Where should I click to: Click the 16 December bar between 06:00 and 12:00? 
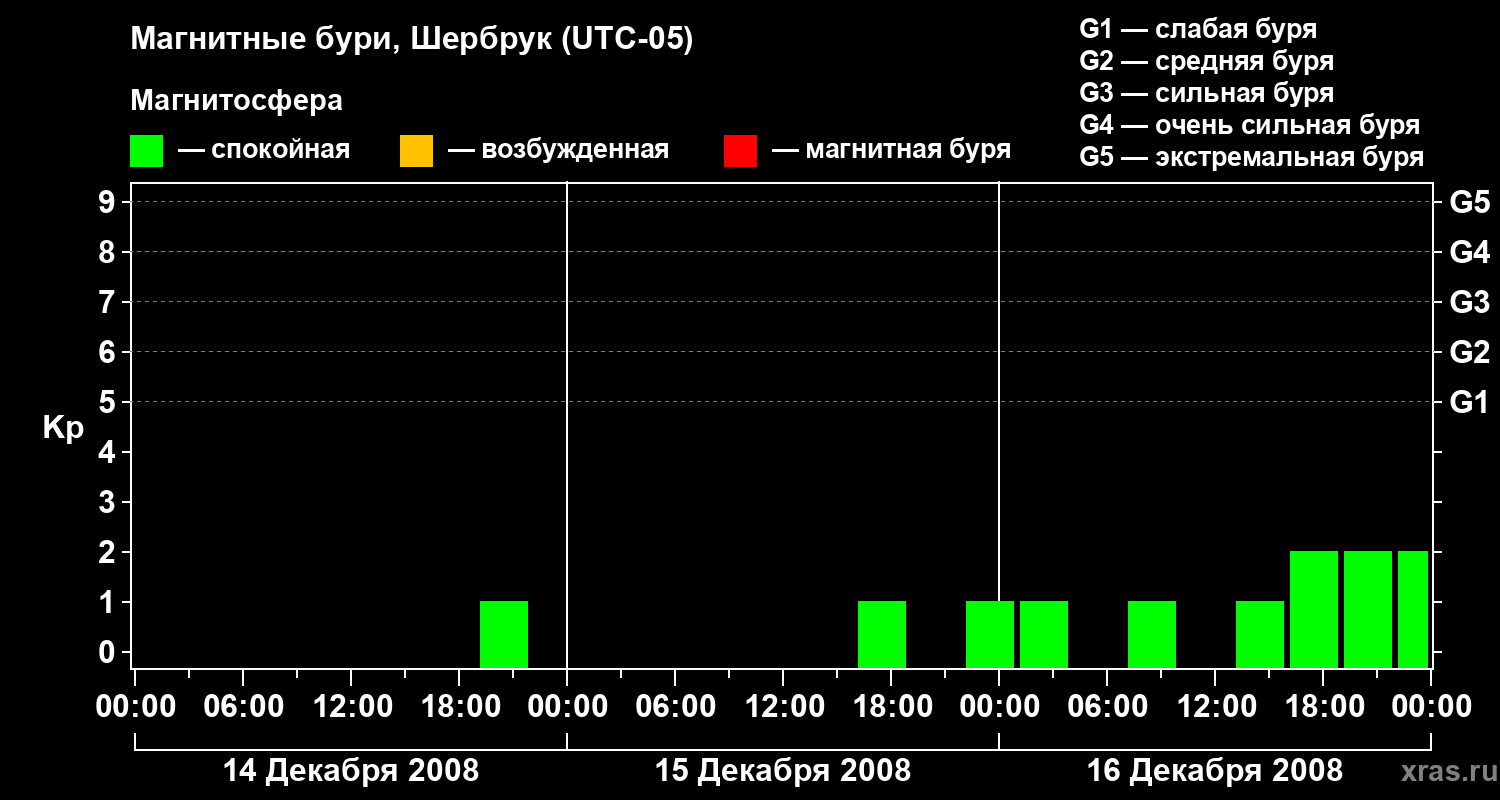coord(1152,634)
